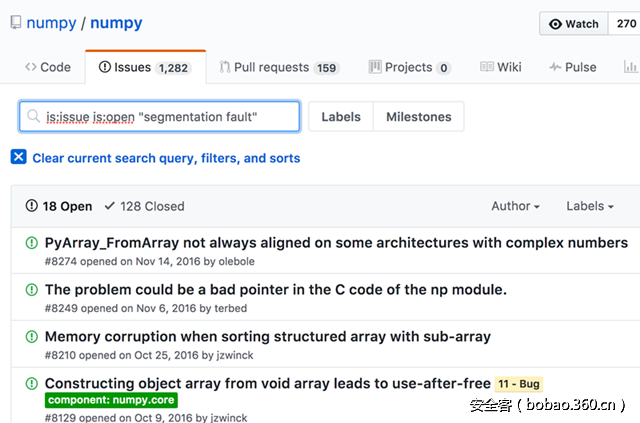Viewport: 640px width, 423px height.
Task: Show the 128 Closed issues
Action: click(x=144, y=206)
